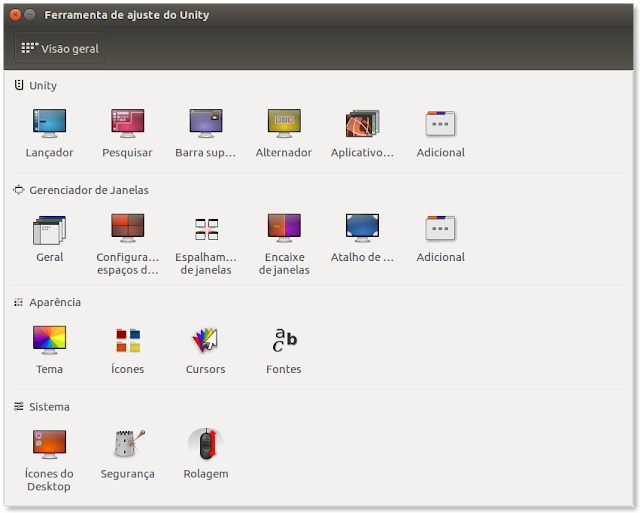
Task: Open Adicional under the Unity section
Action: (440, 124)
